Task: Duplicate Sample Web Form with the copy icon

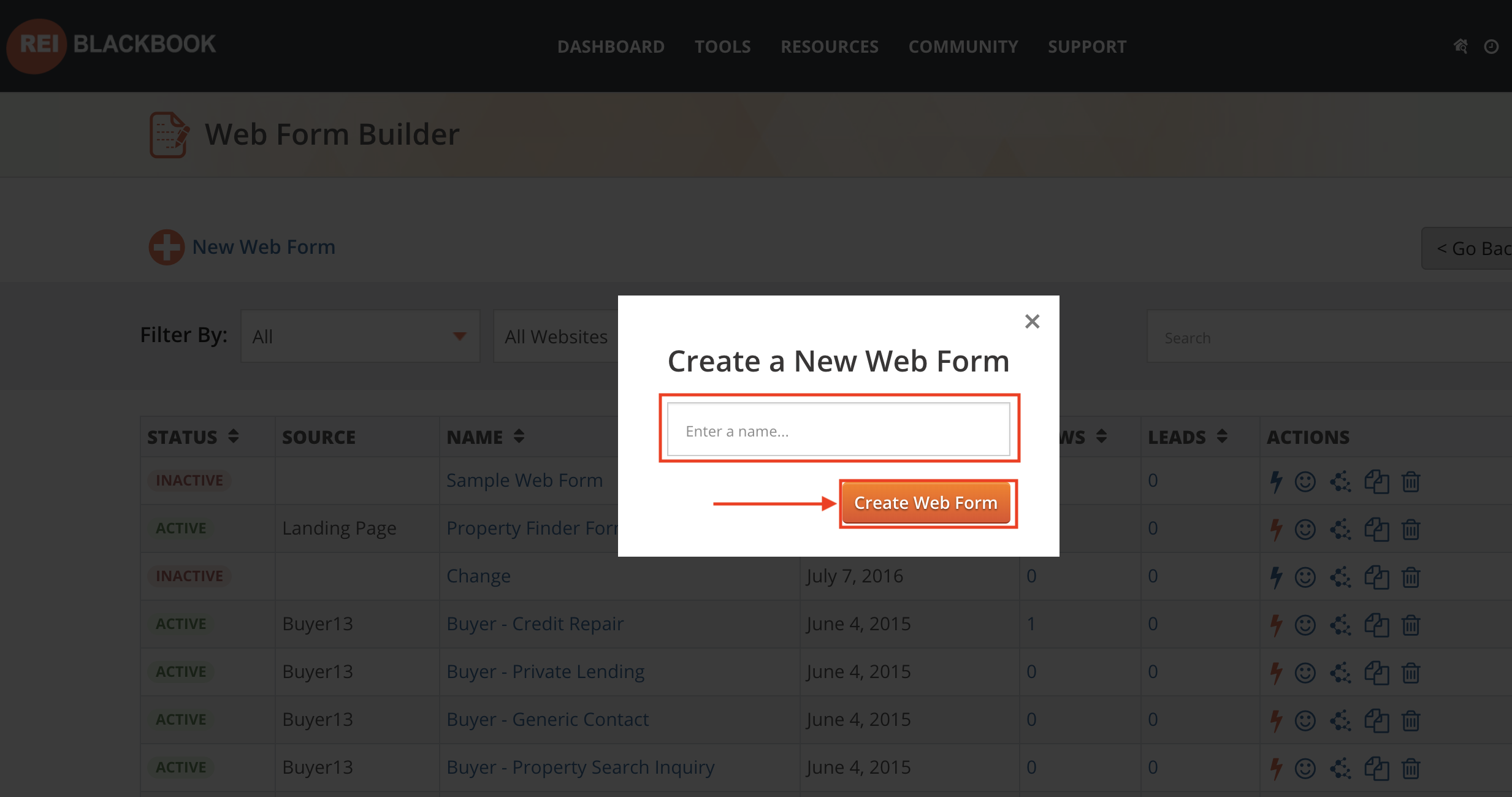Action: point(1376,481)
